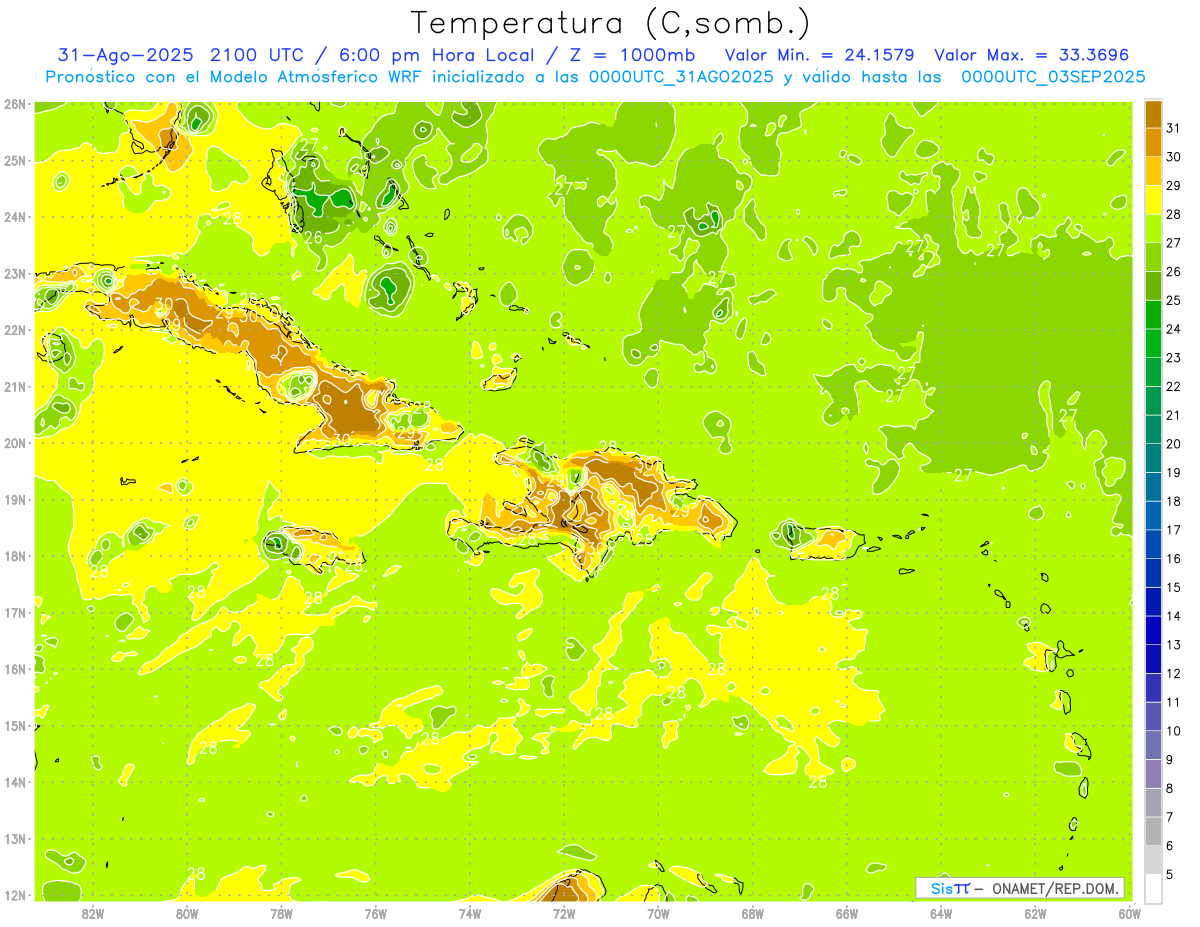Screen dimensions: 1200x927
Task: Select the "68W" longitude axis label
Action: (x=753, y=913)
